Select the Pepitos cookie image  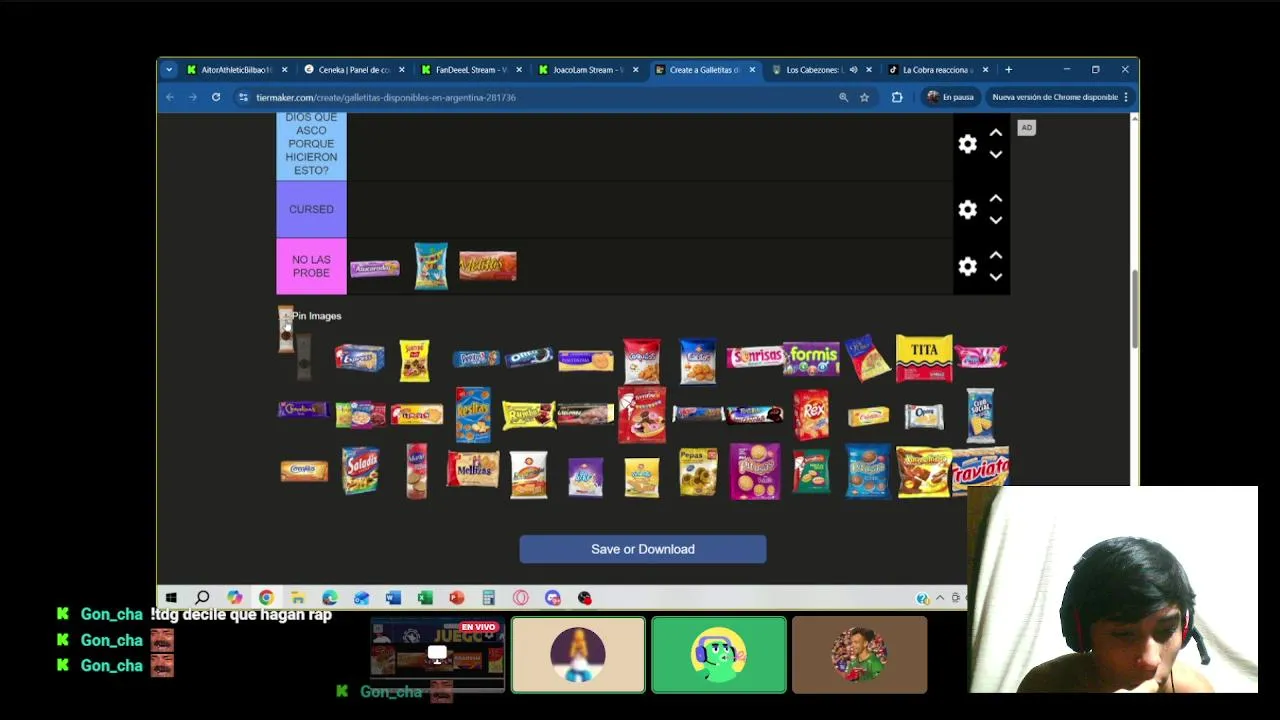tap(476, 358)
